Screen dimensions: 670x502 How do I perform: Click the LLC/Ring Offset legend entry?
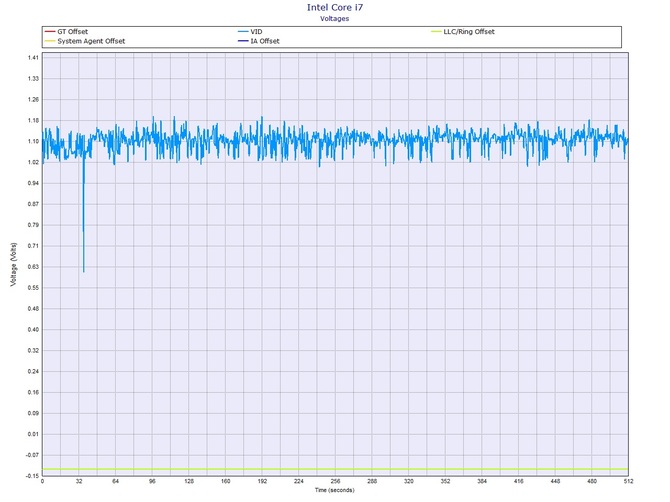click(463, 32)
